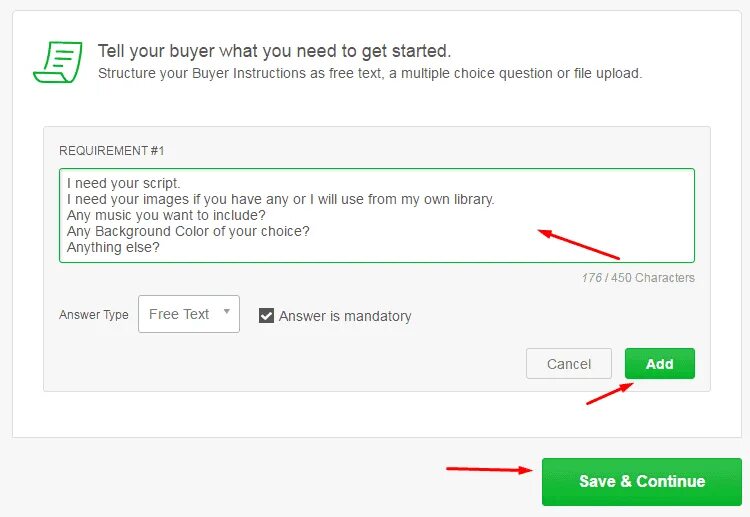
Task: Click the Save & Continue button
Action: click(x=641, y=481)
